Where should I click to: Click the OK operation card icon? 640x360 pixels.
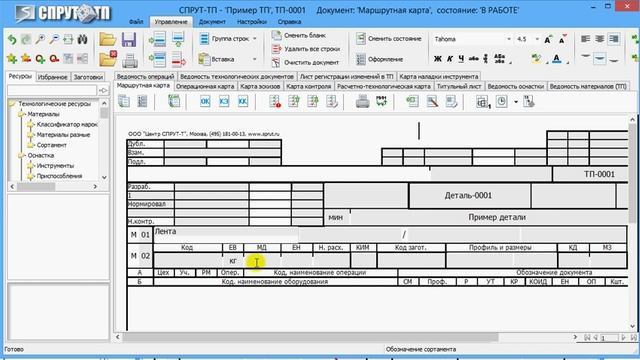[x=205, y=101]
